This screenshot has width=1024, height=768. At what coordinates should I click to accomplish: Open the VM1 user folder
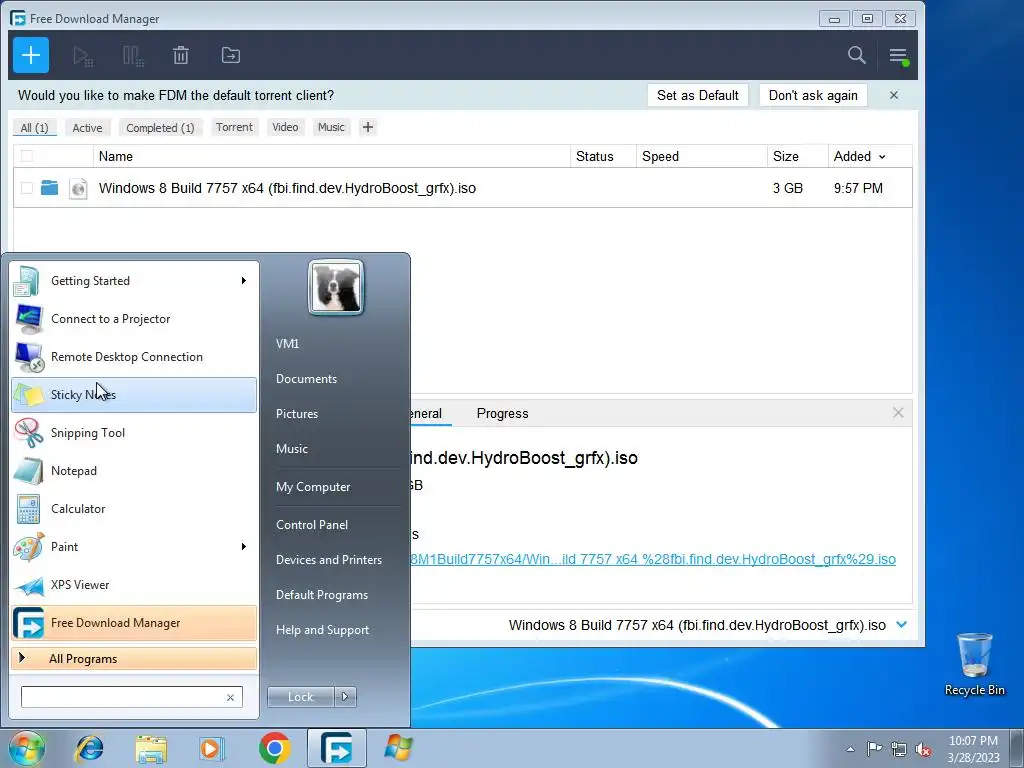pyautogui.click(x=287, y=344)
